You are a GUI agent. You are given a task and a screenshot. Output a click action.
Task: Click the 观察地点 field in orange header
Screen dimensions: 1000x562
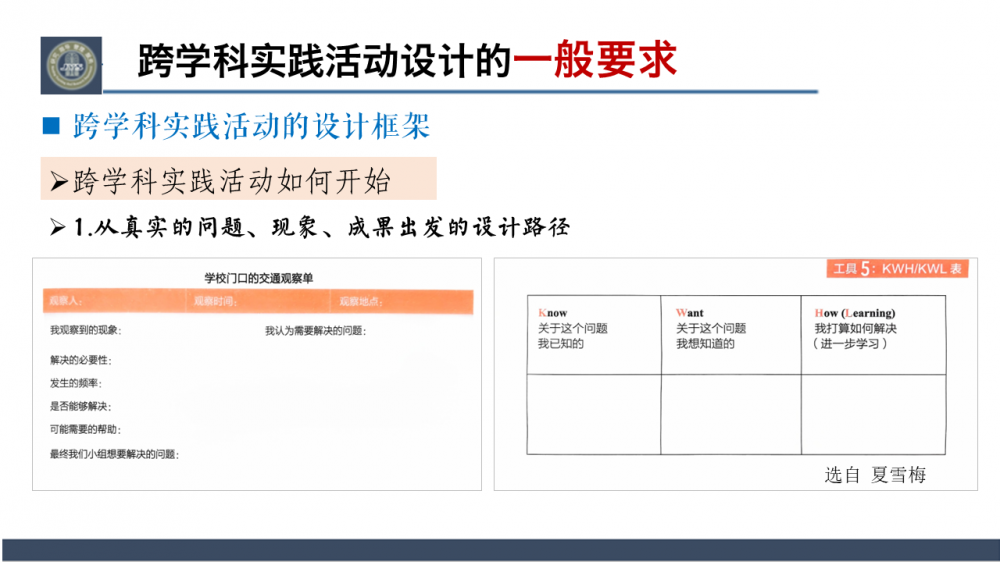pyautogui.click(x=361, y=301)
